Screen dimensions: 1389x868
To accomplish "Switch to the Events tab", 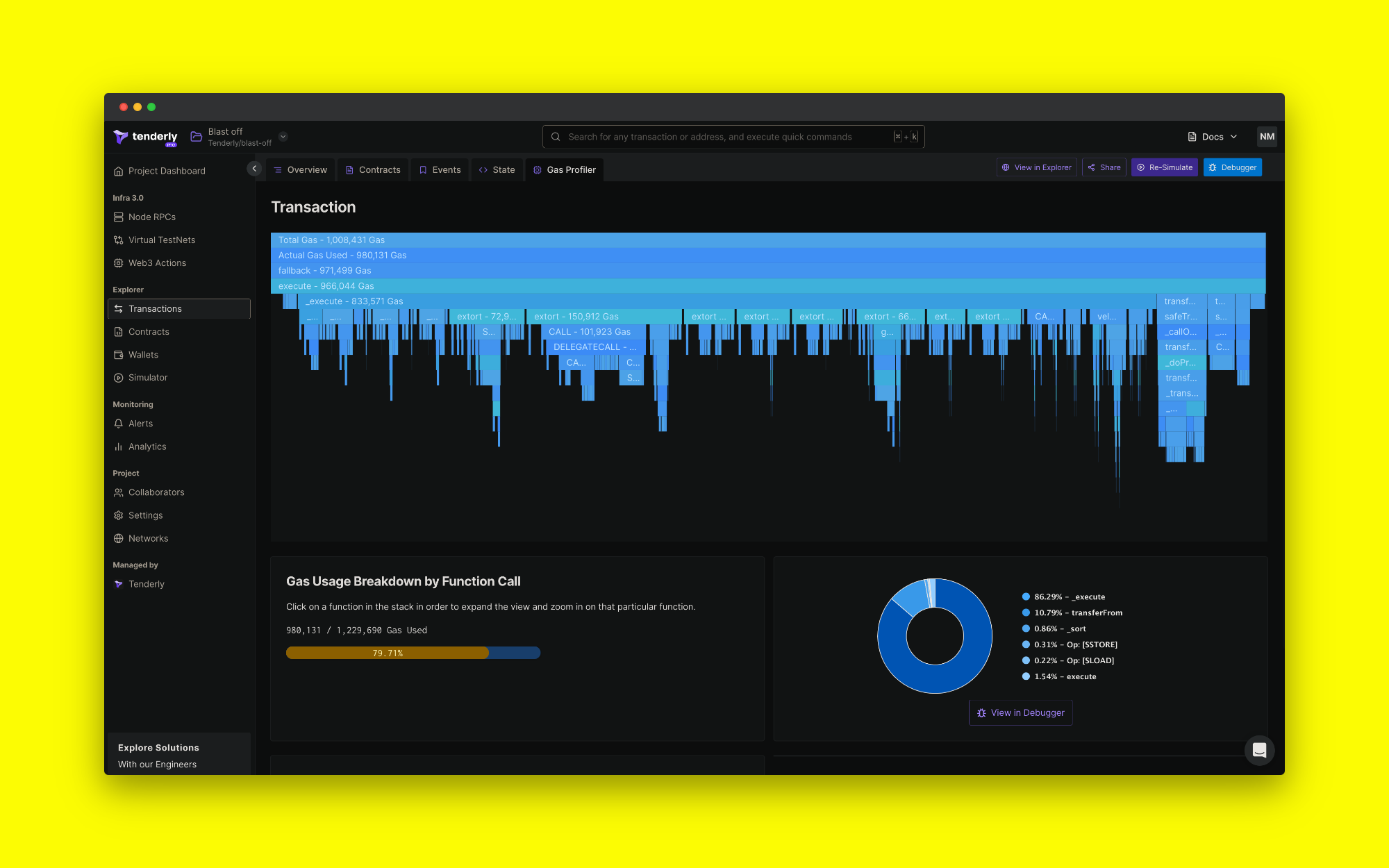I will click(440, 169).
